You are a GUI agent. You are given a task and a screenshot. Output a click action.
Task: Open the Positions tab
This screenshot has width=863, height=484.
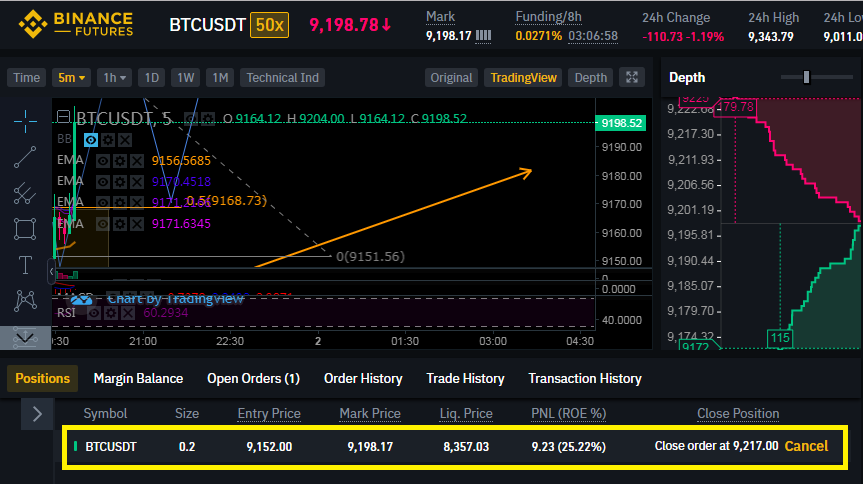(42, 379)
